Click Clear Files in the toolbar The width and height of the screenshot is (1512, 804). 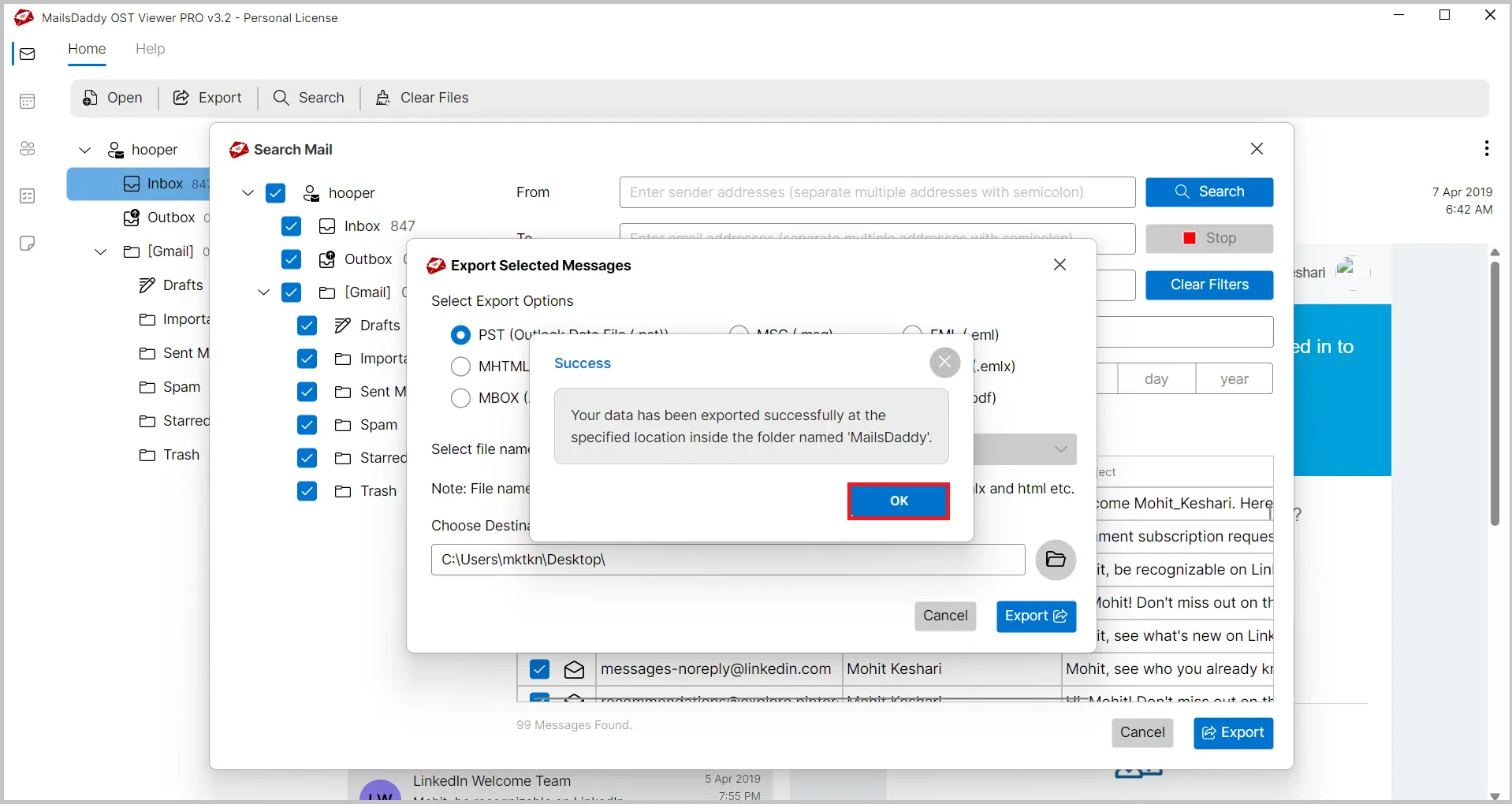422,98
